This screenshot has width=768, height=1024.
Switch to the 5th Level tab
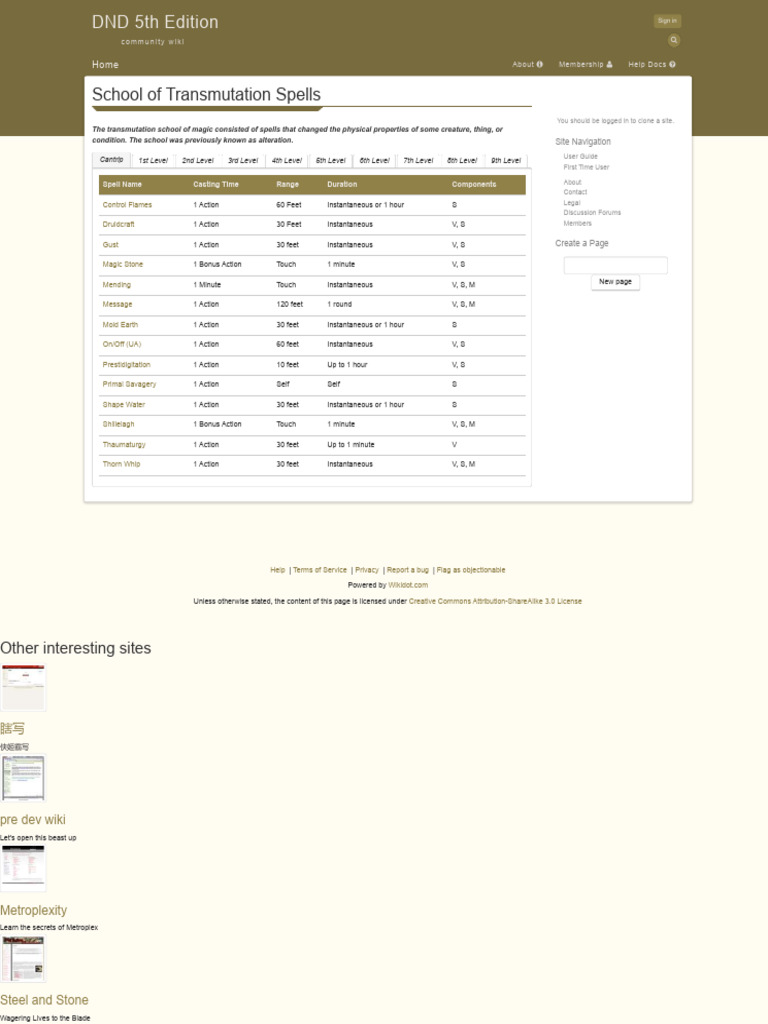pyautogui.click(x=330, y=161)
